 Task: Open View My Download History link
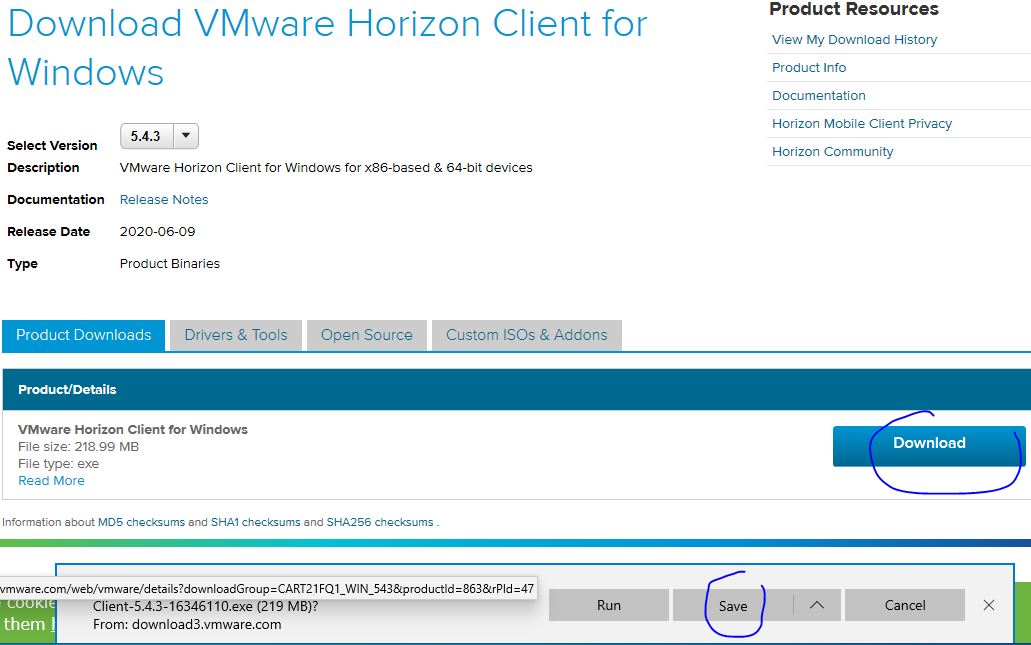pos(854,39)
